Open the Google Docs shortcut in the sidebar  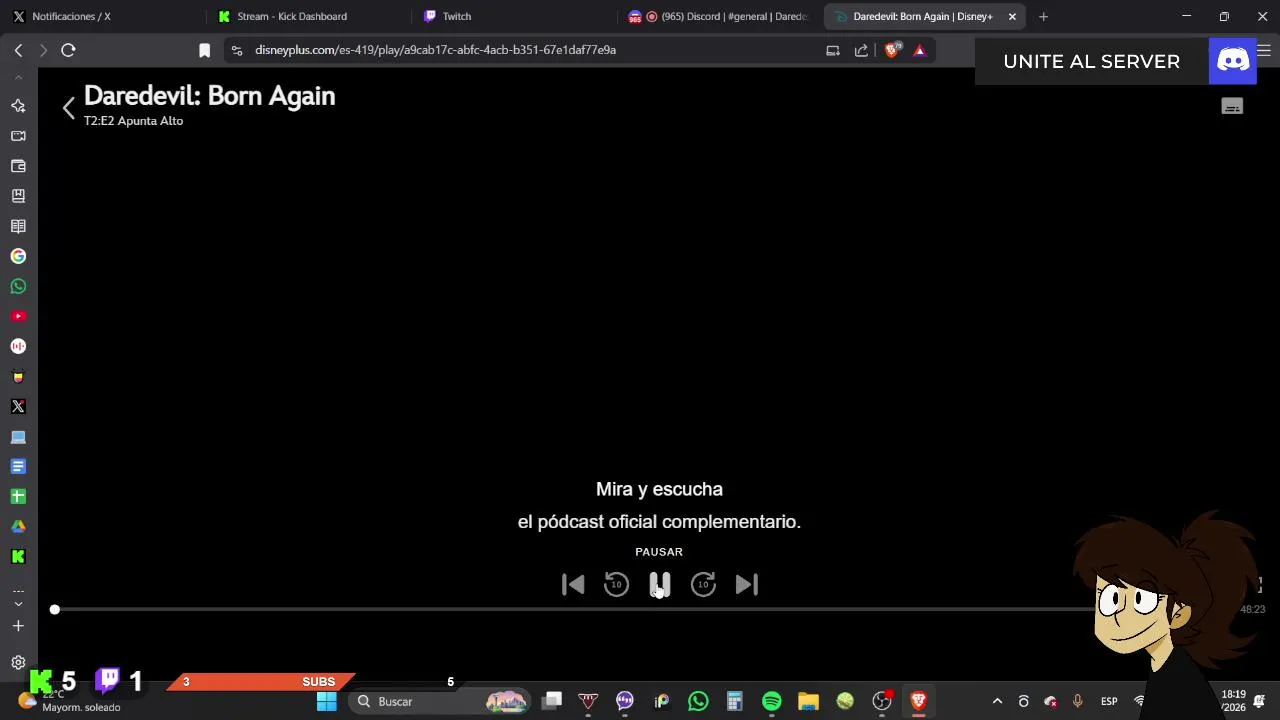18,466
